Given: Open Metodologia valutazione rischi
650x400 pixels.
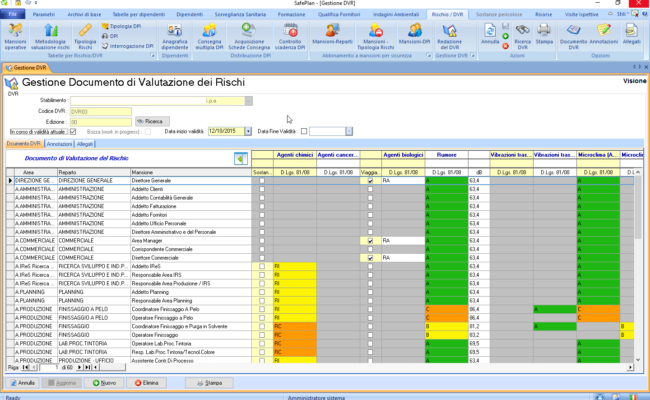Looking at the screenshot, I should click(x=50, y=36).
